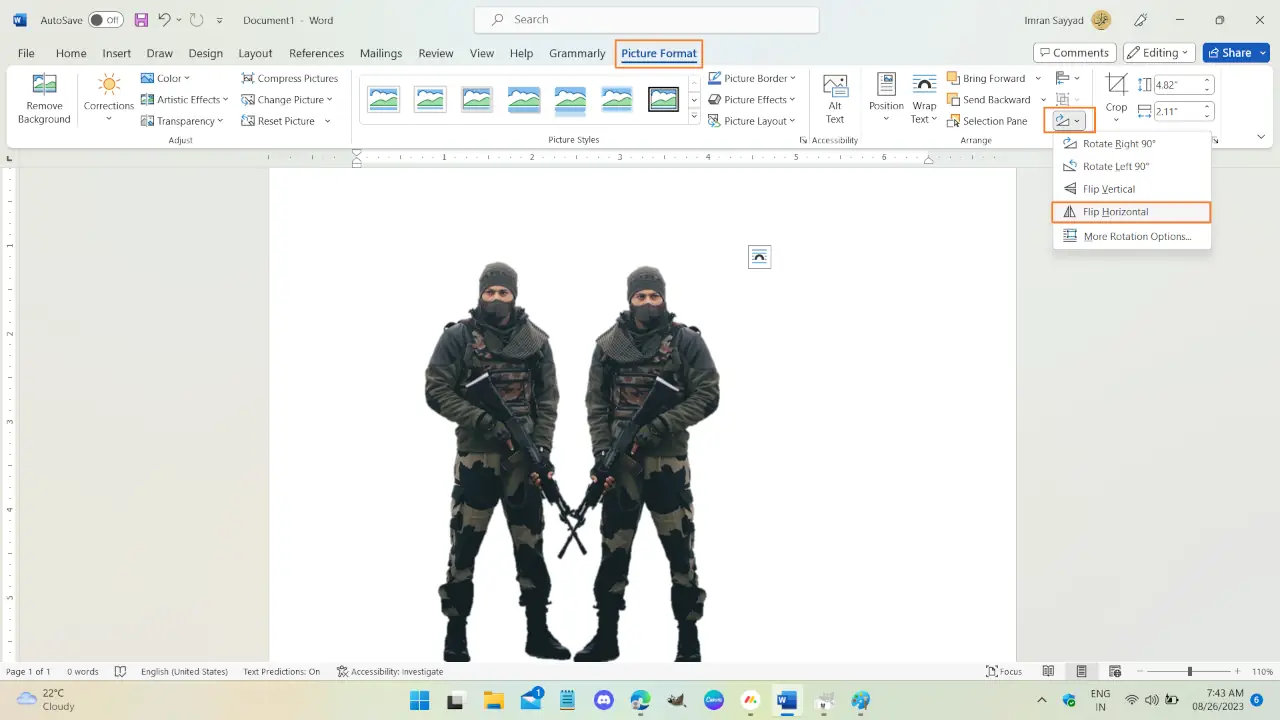Show hidden icons in system tray

coord(1042,700)
